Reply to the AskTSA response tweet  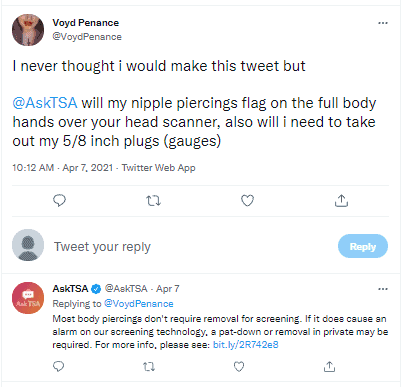click(x=59, y=367)
